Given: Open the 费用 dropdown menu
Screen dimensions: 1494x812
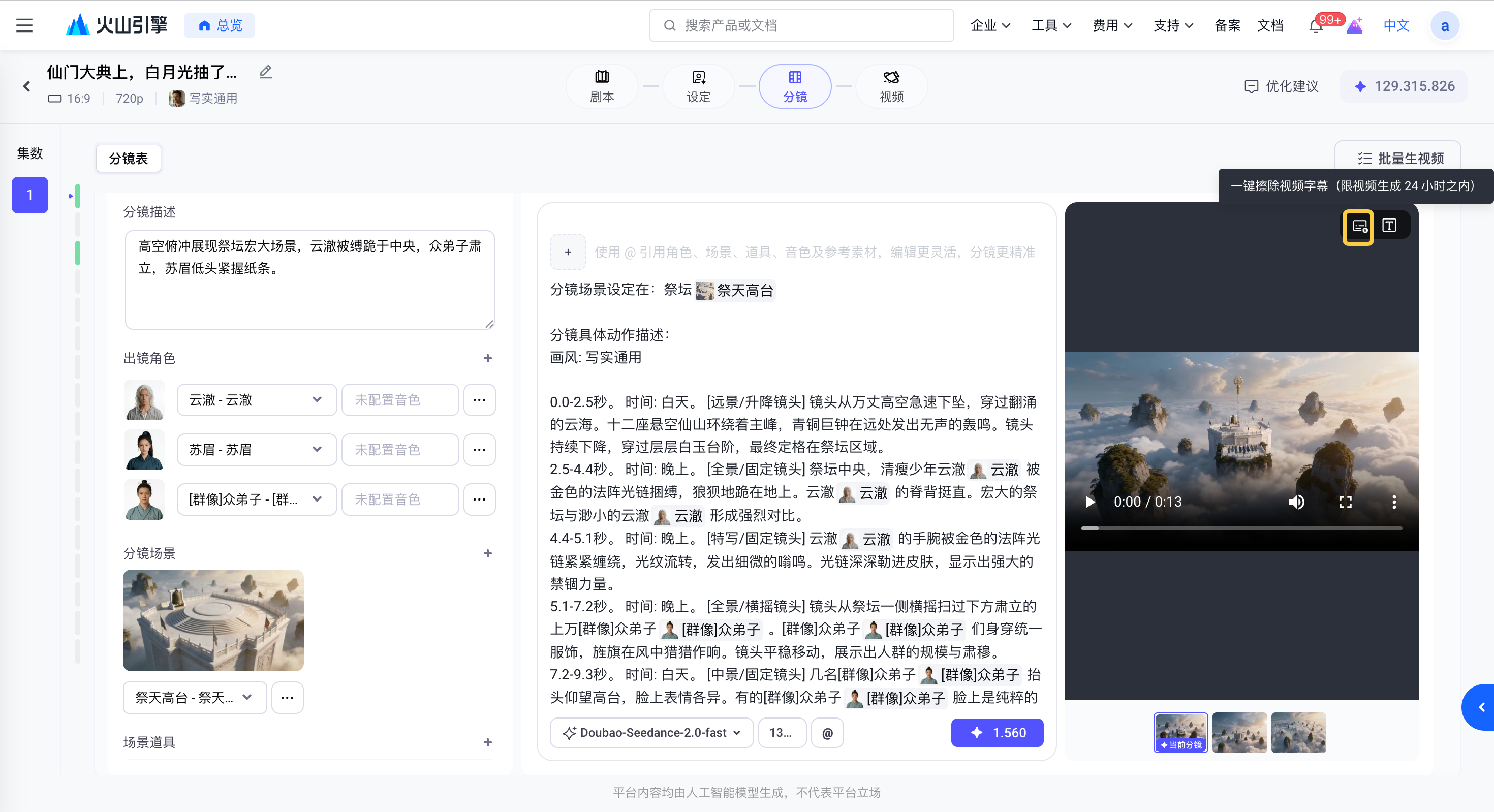Looking at the screenshot, I should [1112, 25].
